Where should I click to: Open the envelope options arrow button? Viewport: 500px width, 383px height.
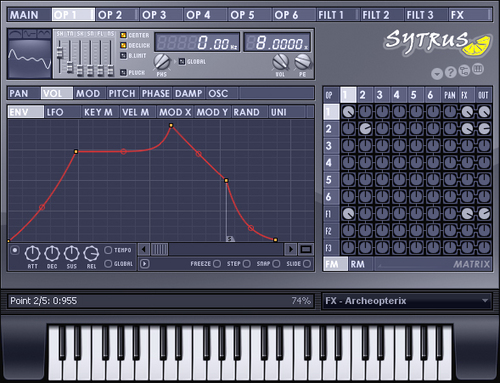tap(144, 264)
